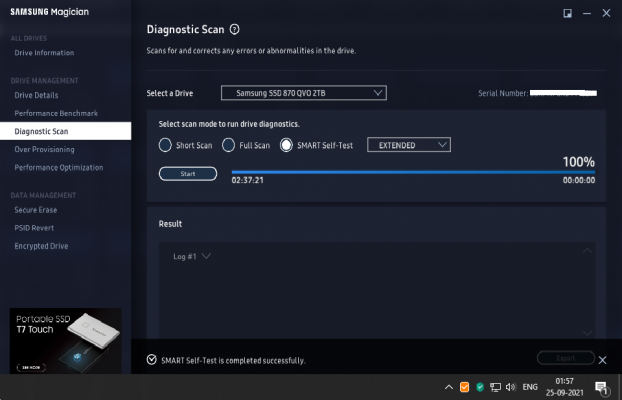Click the Export results button
The height and width of the screenshot is (400, 622).
tap(566, 358)
